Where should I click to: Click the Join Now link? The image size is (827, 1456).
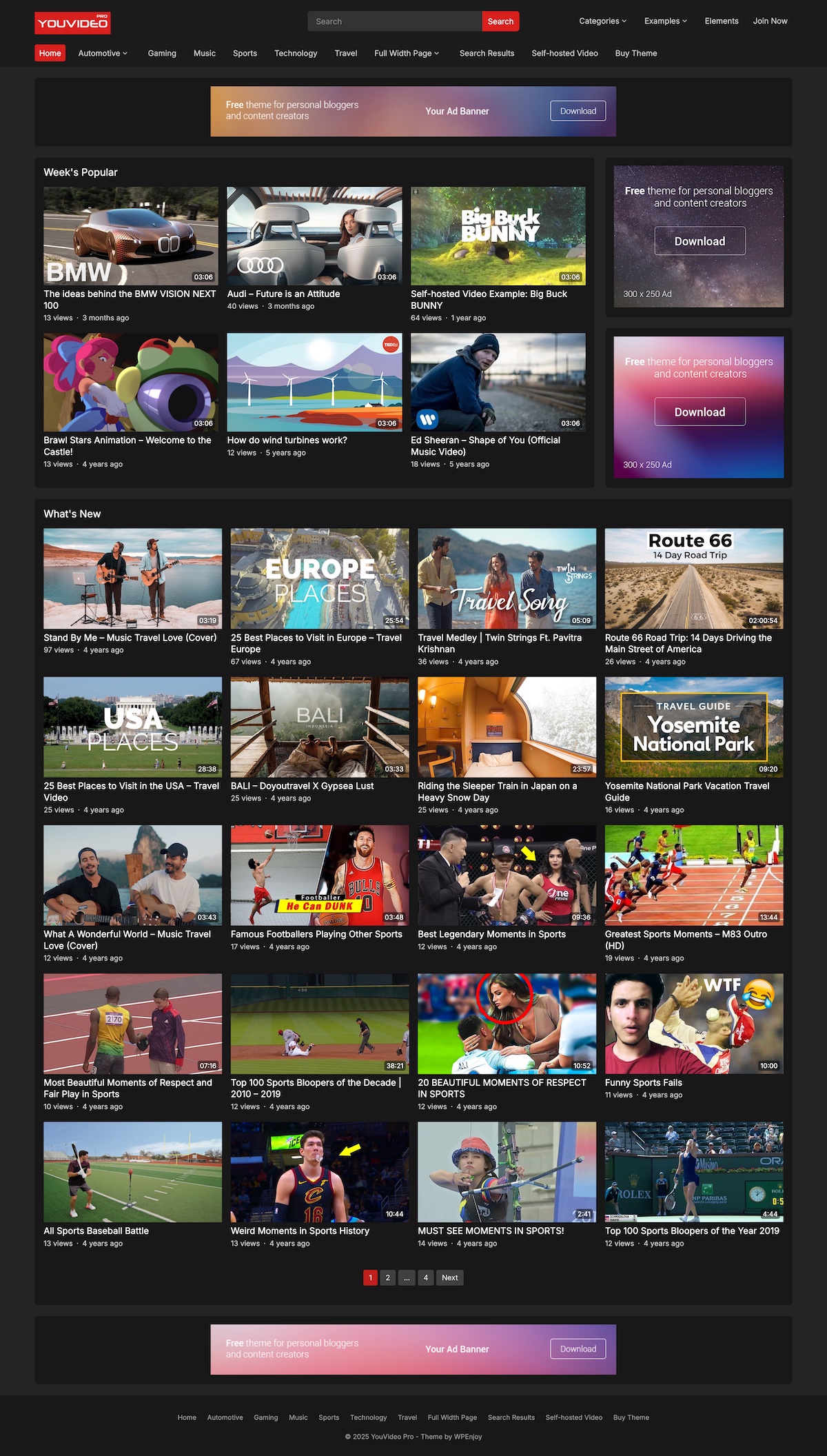point(770,21)
